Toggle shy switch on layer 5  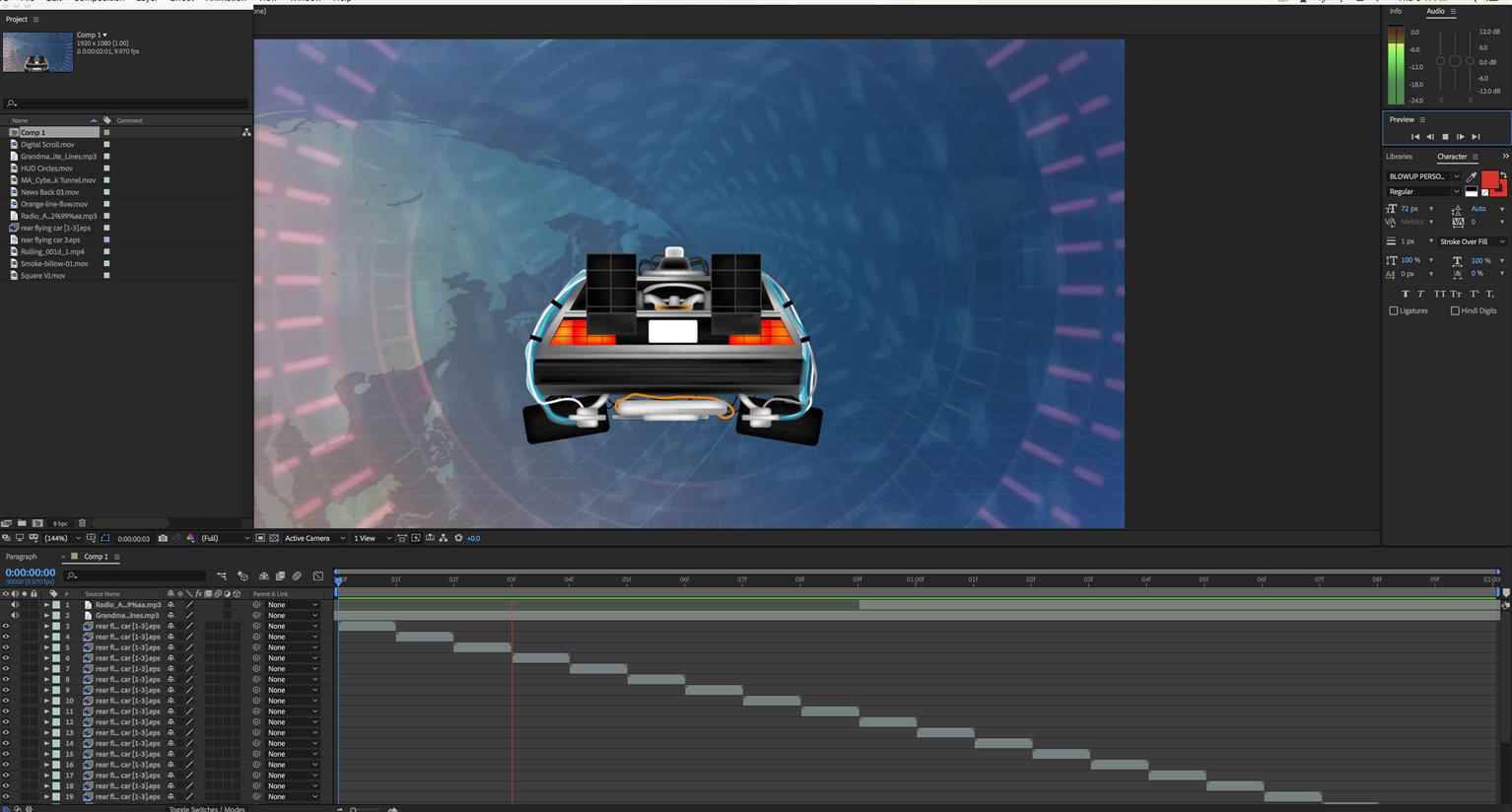tap(171, 647)
